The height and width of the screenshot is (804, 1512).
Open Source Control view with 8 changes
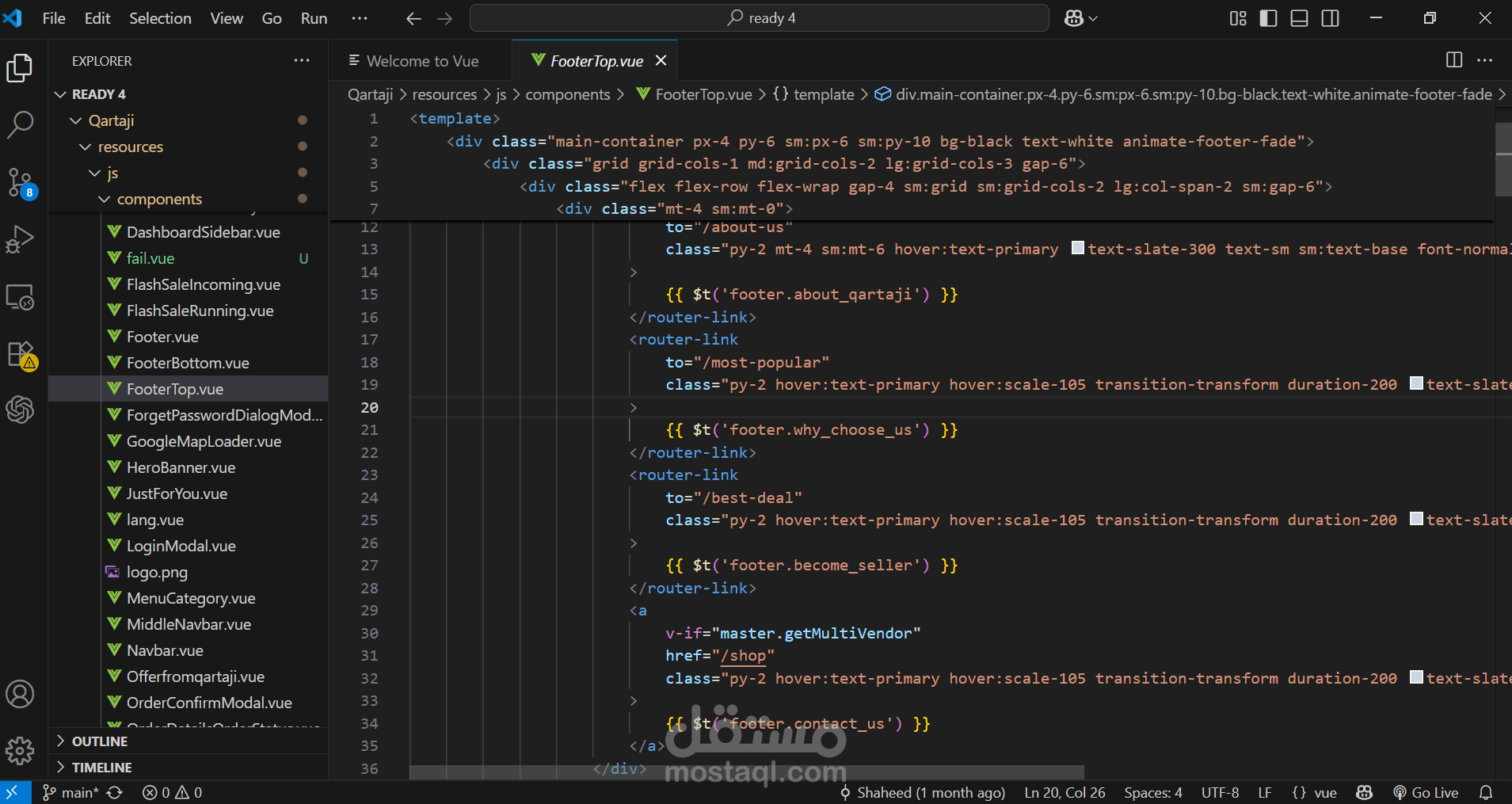click(x=20, y=182)
